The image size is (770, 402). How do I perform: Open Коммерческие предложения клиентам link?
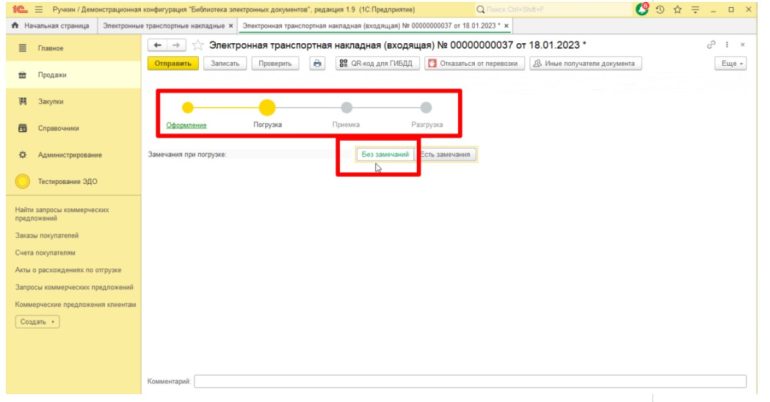(76, 304)
